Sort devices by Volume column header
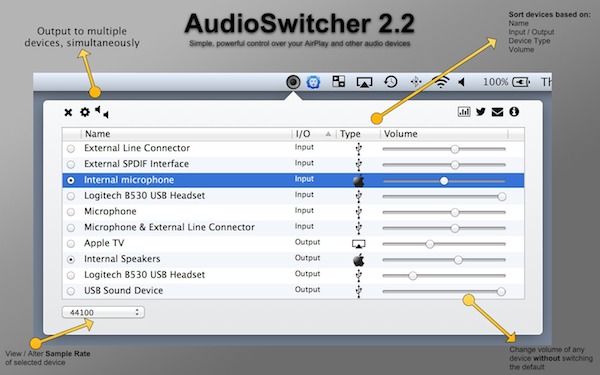600x375 pixels. point(444,134)
